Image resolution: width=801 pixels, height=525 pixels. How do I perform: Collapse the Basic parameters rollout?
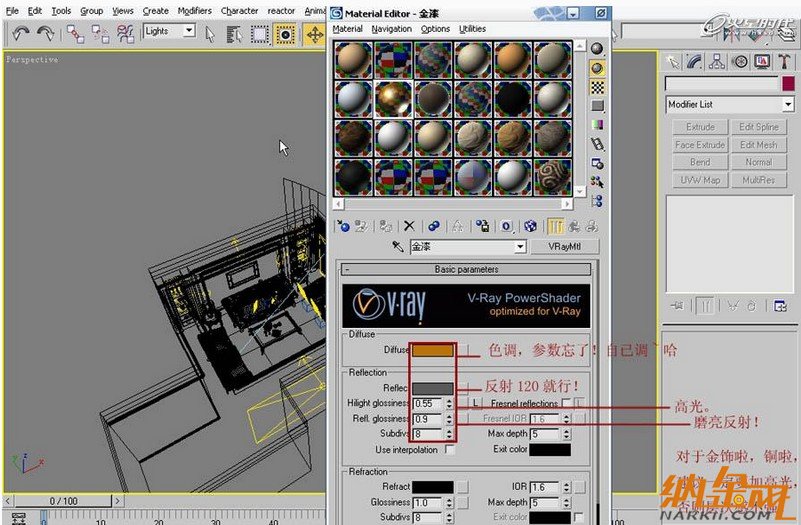point(466,269)
